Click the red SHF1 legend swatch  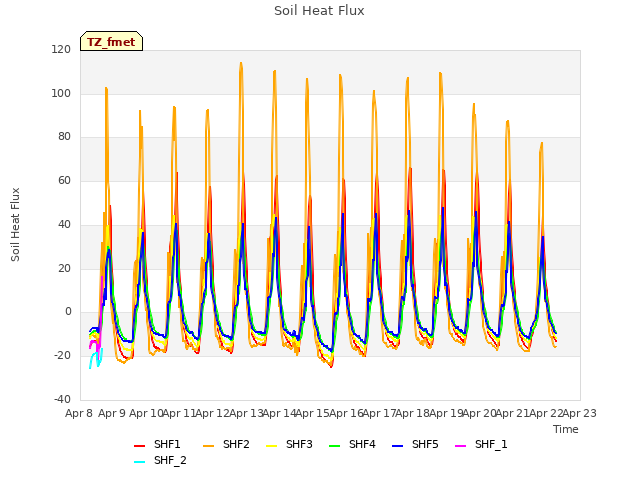click(140, 446)
